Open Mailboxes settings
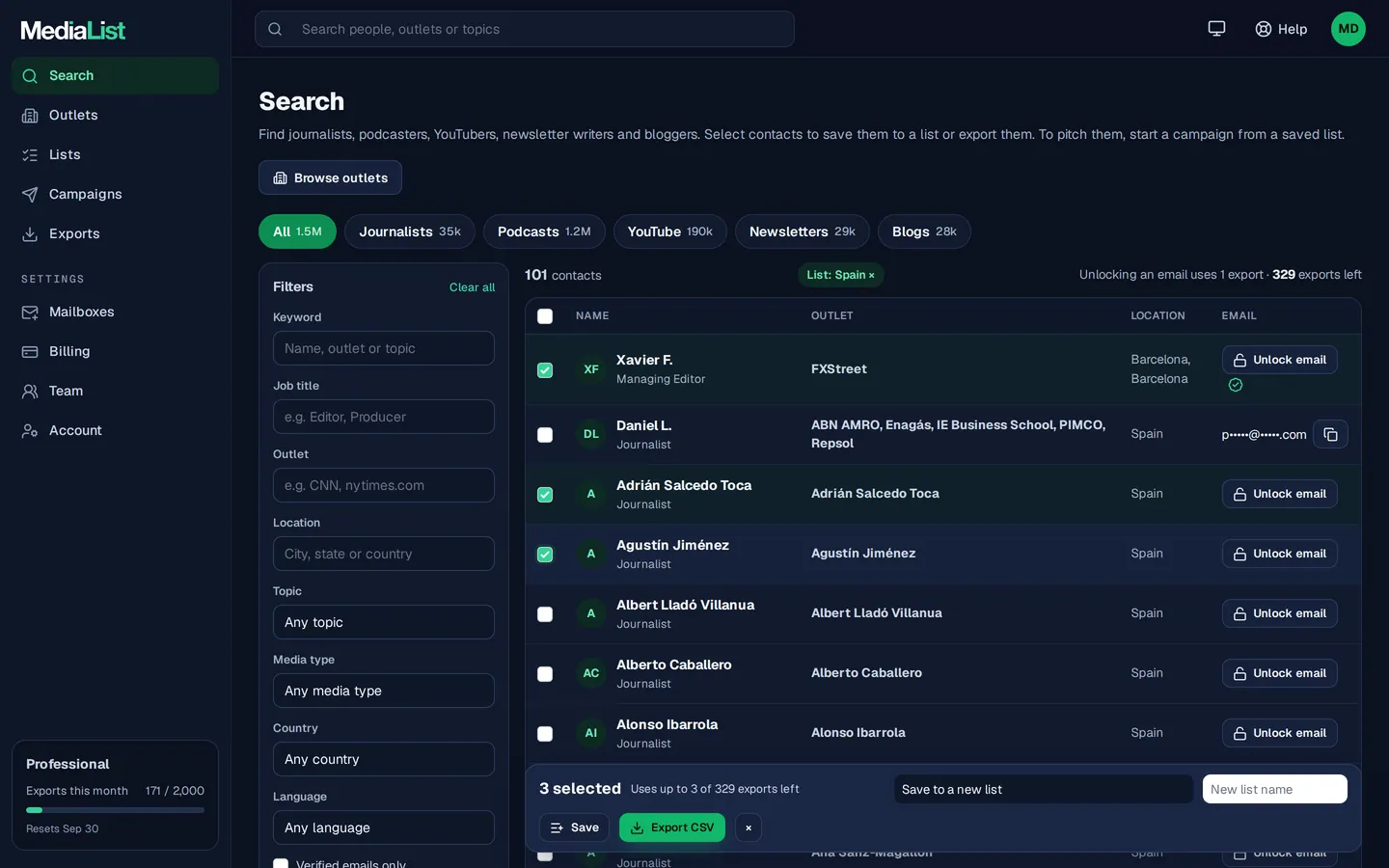Image resolution: width=1389 pixels, height=868 pixels. [x=115, y=312]
